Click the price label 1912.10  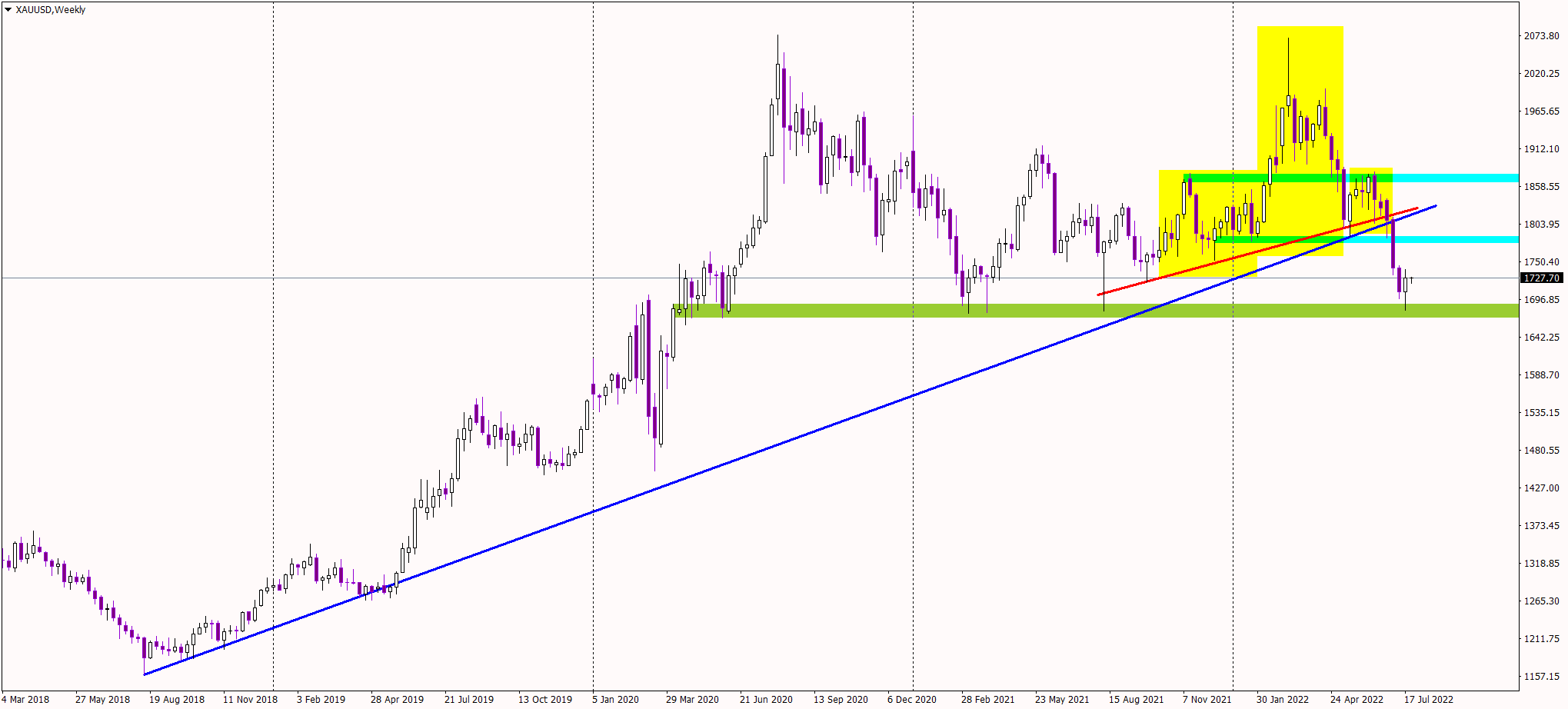pos(1542,149)
